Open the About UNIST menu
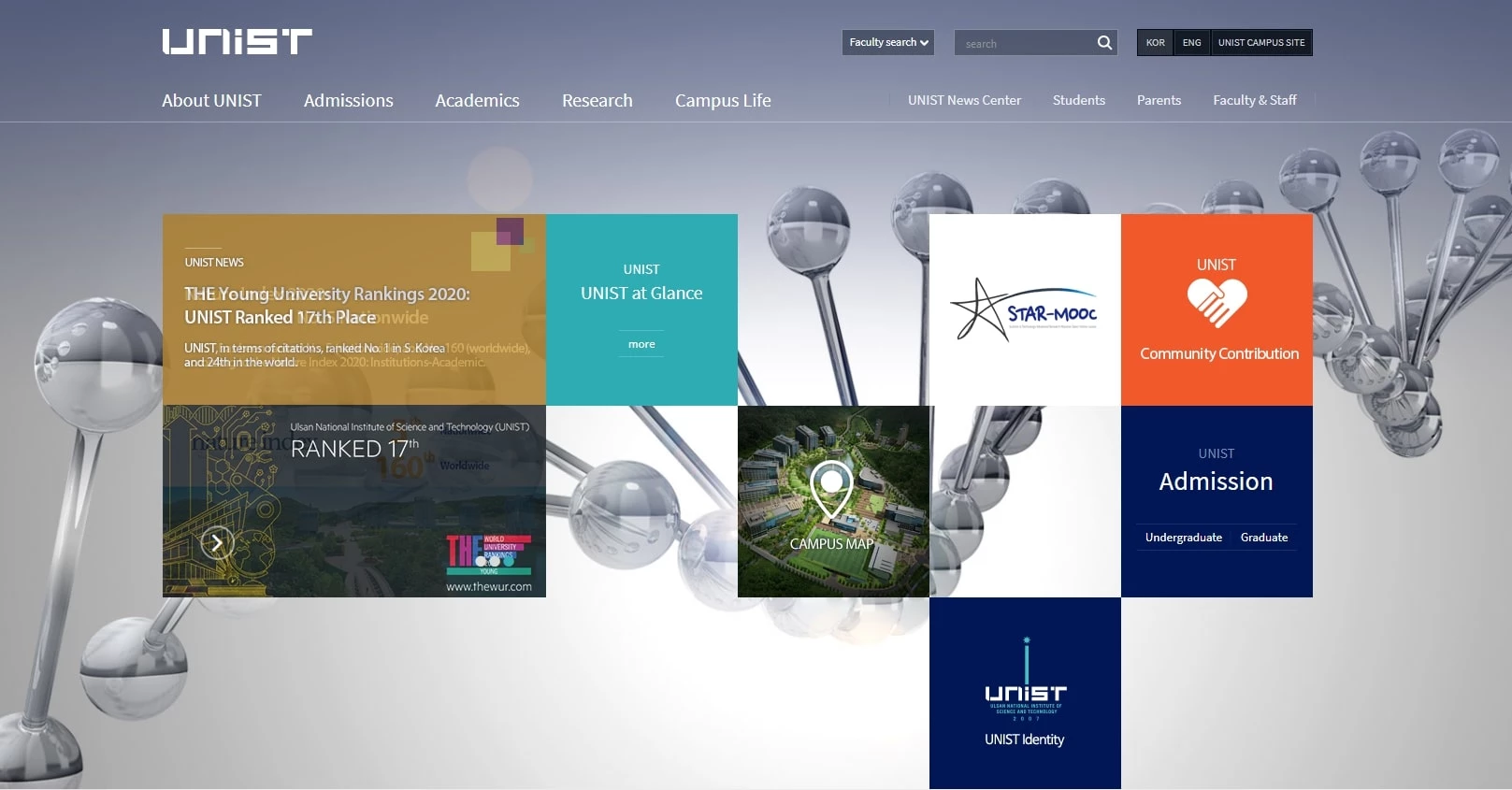This screenshot has height=790, width=1512. coord(211,100)
